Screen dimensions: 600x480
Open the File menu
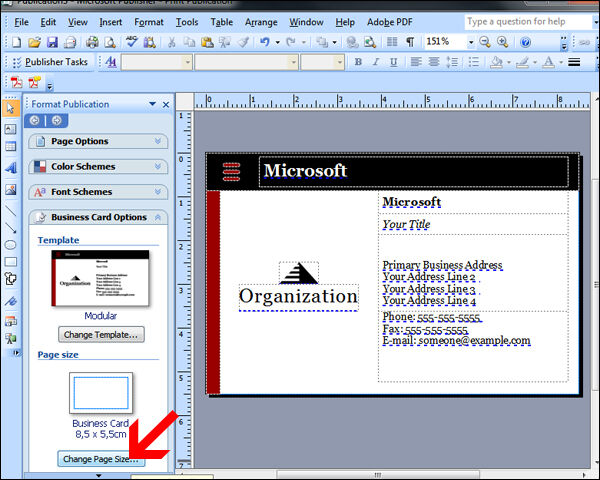click(21, 22)
